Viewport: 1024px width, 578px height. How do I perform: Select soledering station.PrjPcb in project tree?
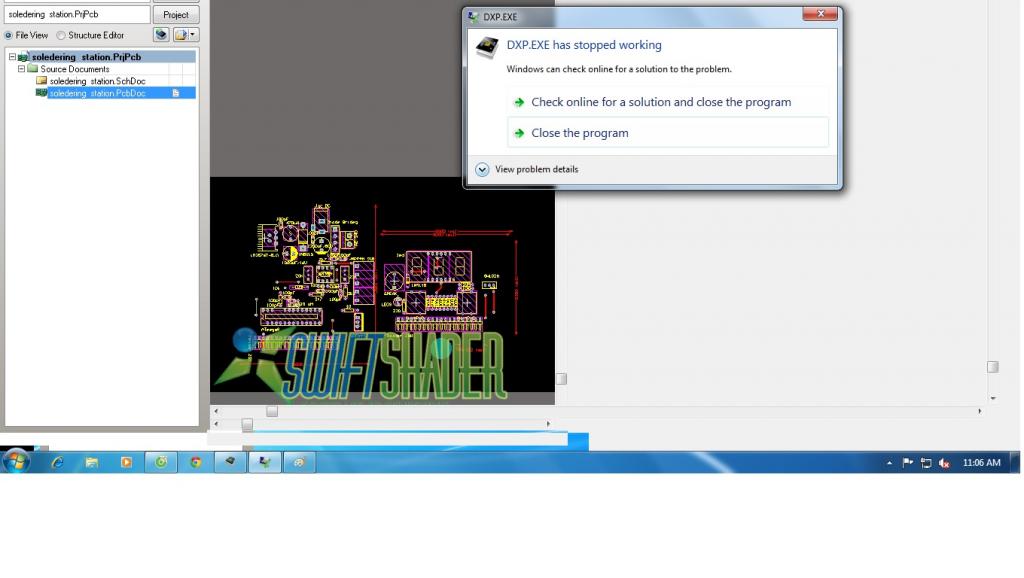coord(86,57)
